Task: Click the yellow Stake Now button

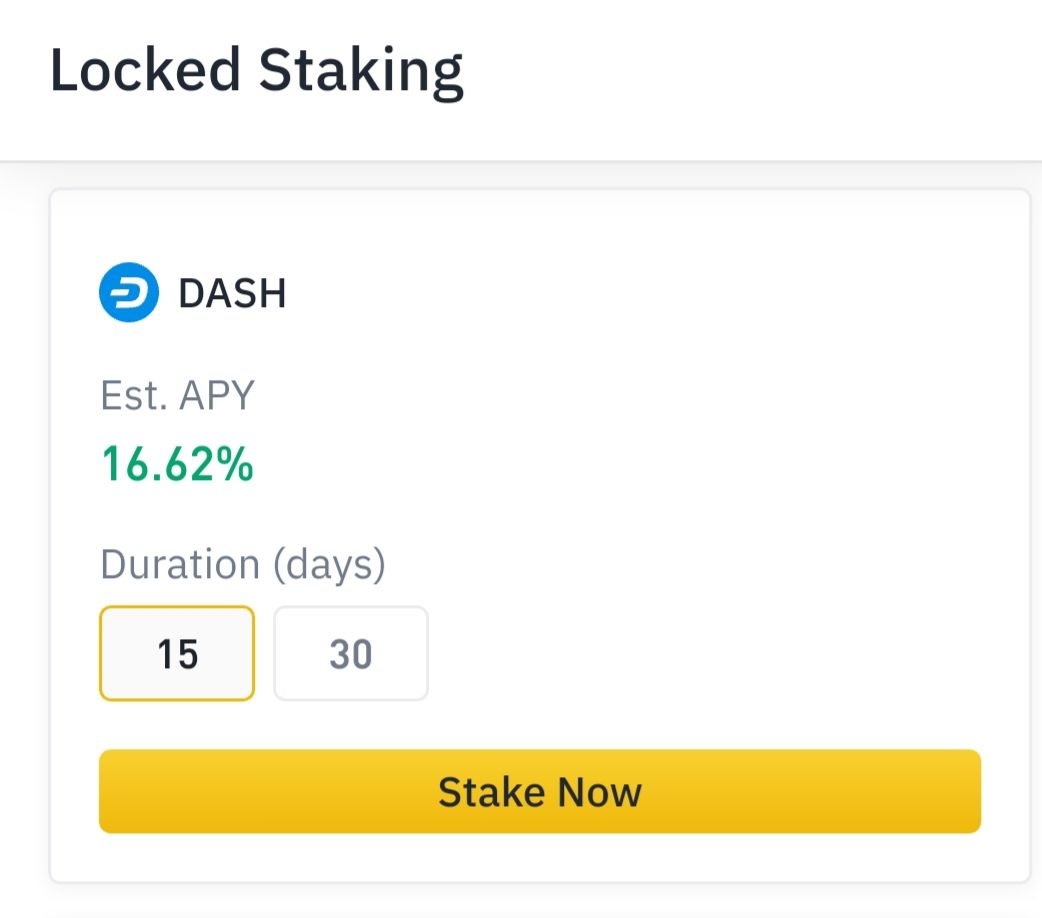Action: [x=540, y=791]
